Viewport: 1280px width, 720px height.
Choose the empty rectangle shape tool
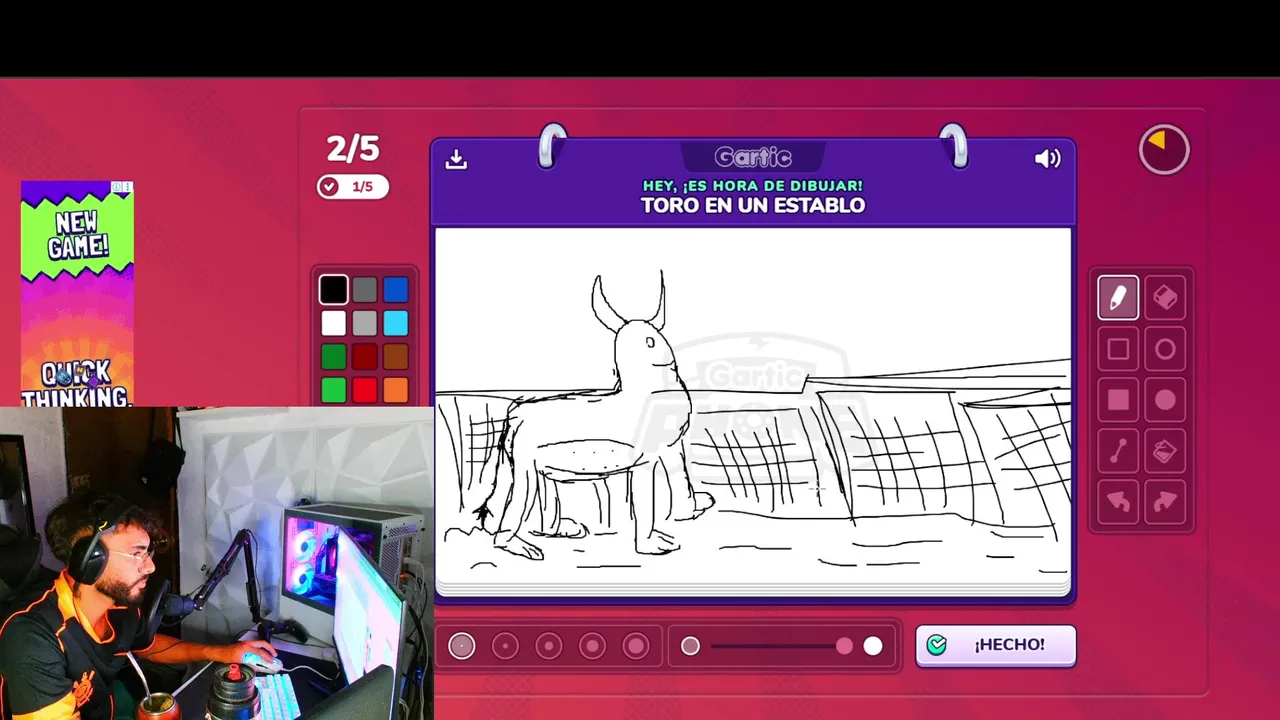pos(1118,349)
